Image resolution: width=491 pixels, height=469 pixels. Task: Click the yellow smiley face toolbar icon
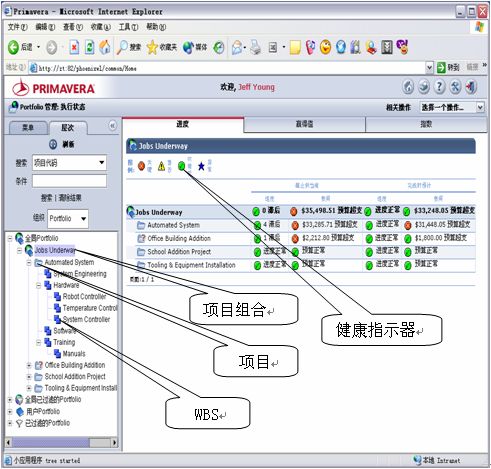(325, 47)
